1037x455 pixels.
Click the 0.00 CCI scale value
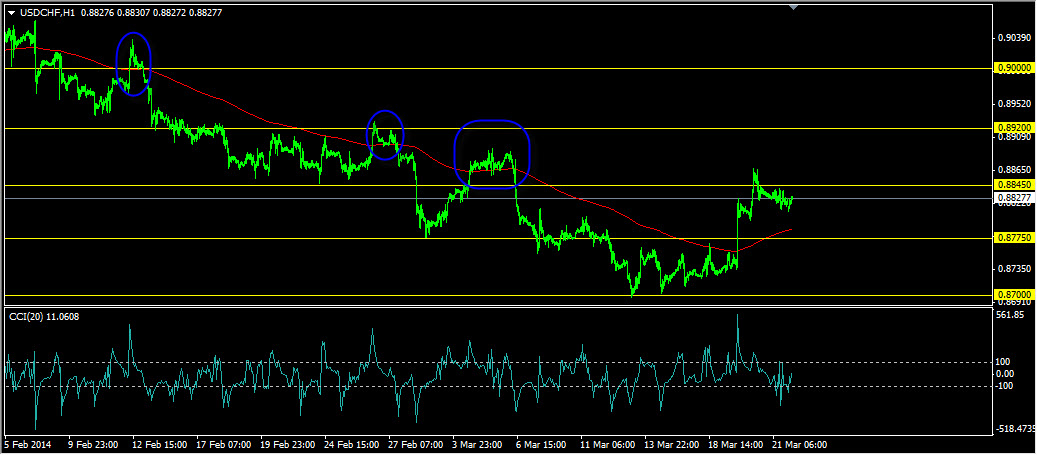1005,374
